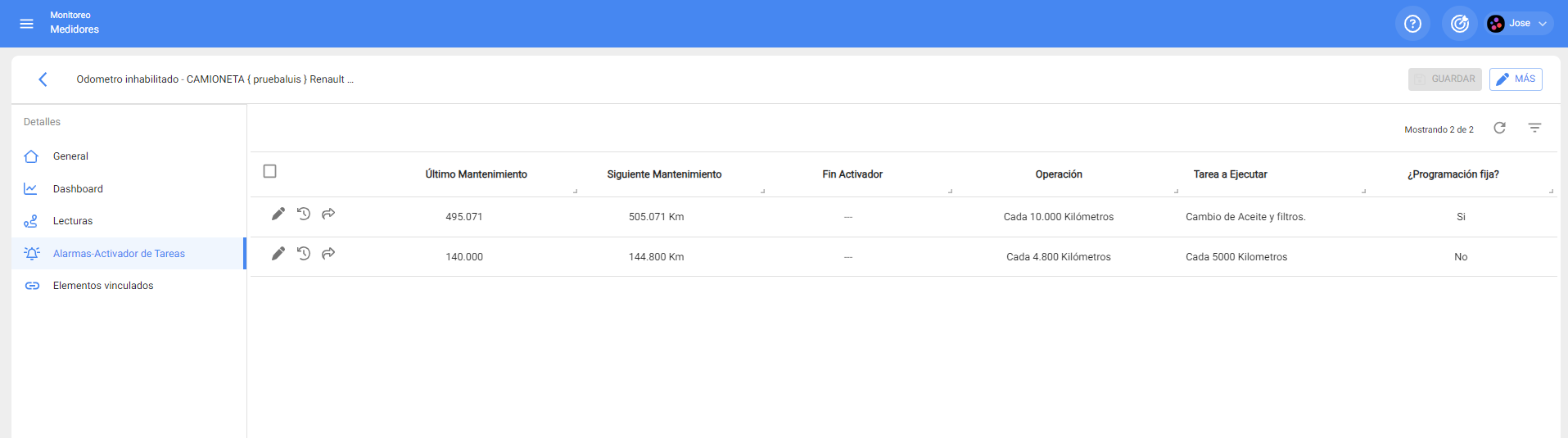Open the table filter options
This screenshot has height=438, width=1568.
click(x=1534, y=128)
